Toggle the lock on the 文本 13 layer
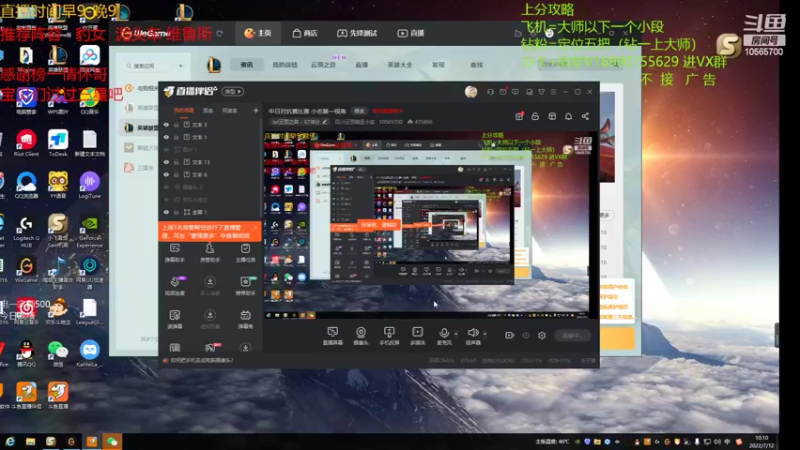Viewport: 800px width, 450px height. point(177,162)
